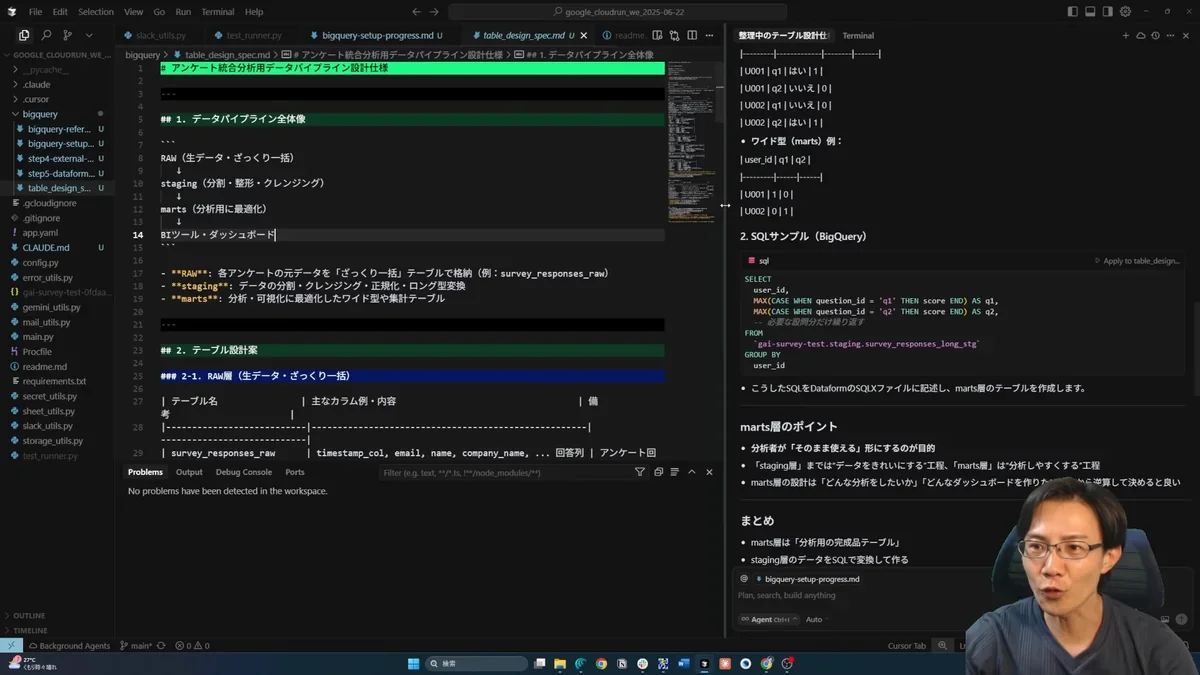Open the Source Control view icon
Viewport: 1200px width, 675px height.
point(68,35)
